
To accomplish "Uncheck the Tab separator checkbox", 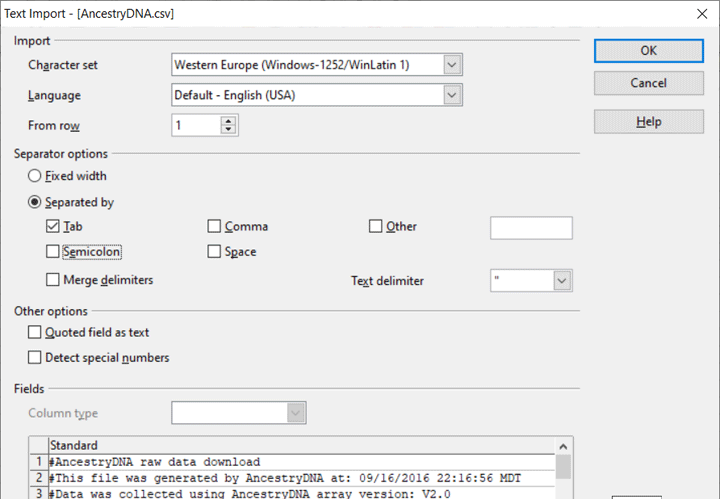I will 53,226.
